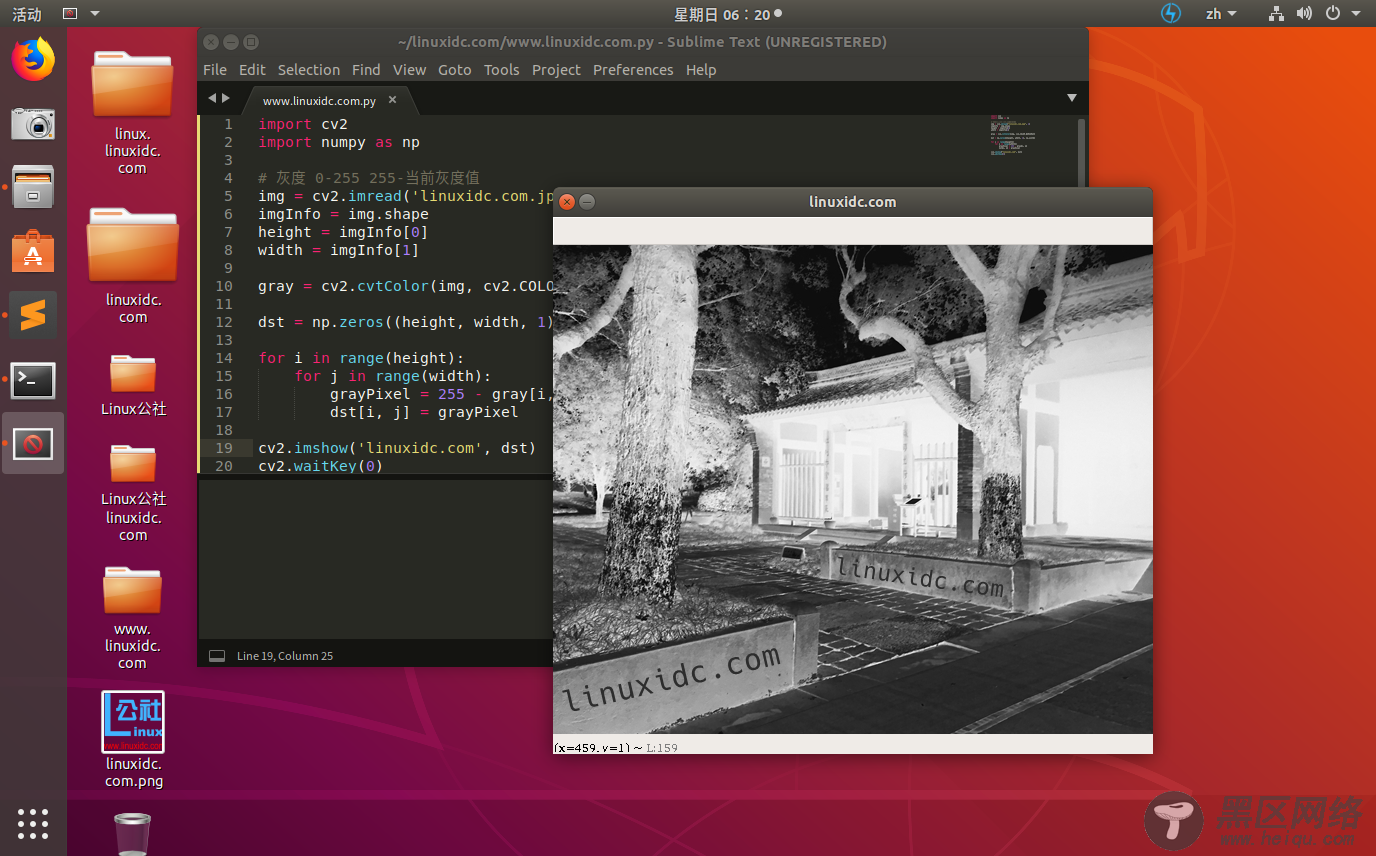
Task: Open the View menu
Action: 410,70
